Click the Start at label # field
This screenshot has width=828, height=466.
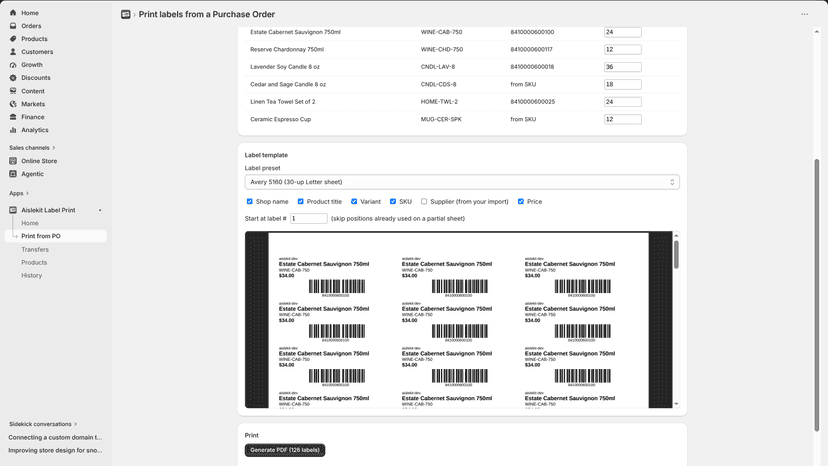click(x=309, y=219)
